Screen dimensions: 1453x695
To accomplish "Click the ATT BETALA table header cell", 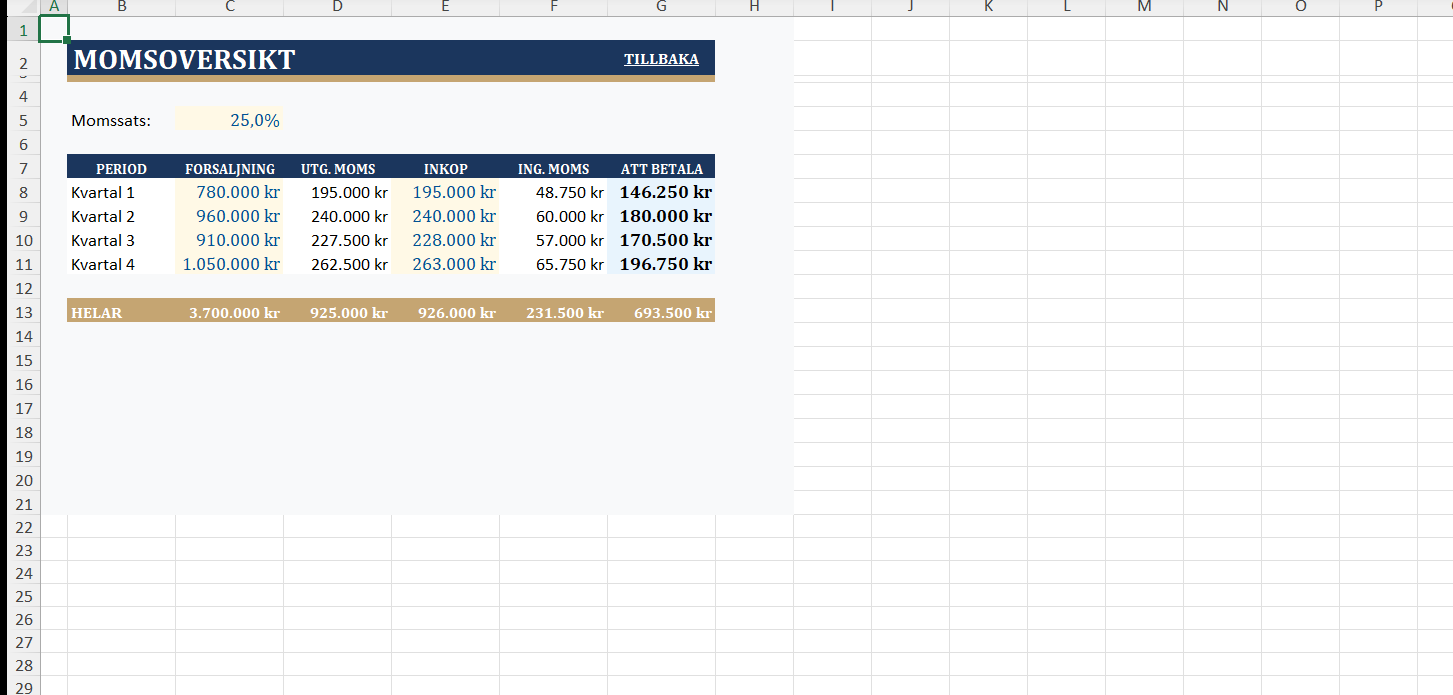I will pos(661,169).
